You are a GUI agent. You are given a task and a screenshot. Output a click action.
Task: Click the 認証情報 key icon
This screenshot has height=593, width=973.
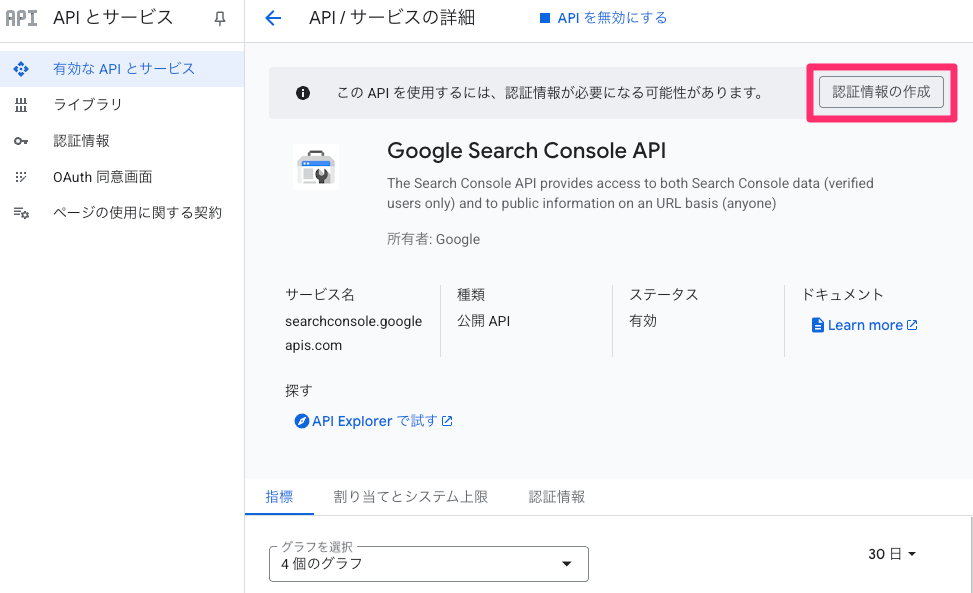click(x=21, y=141)
